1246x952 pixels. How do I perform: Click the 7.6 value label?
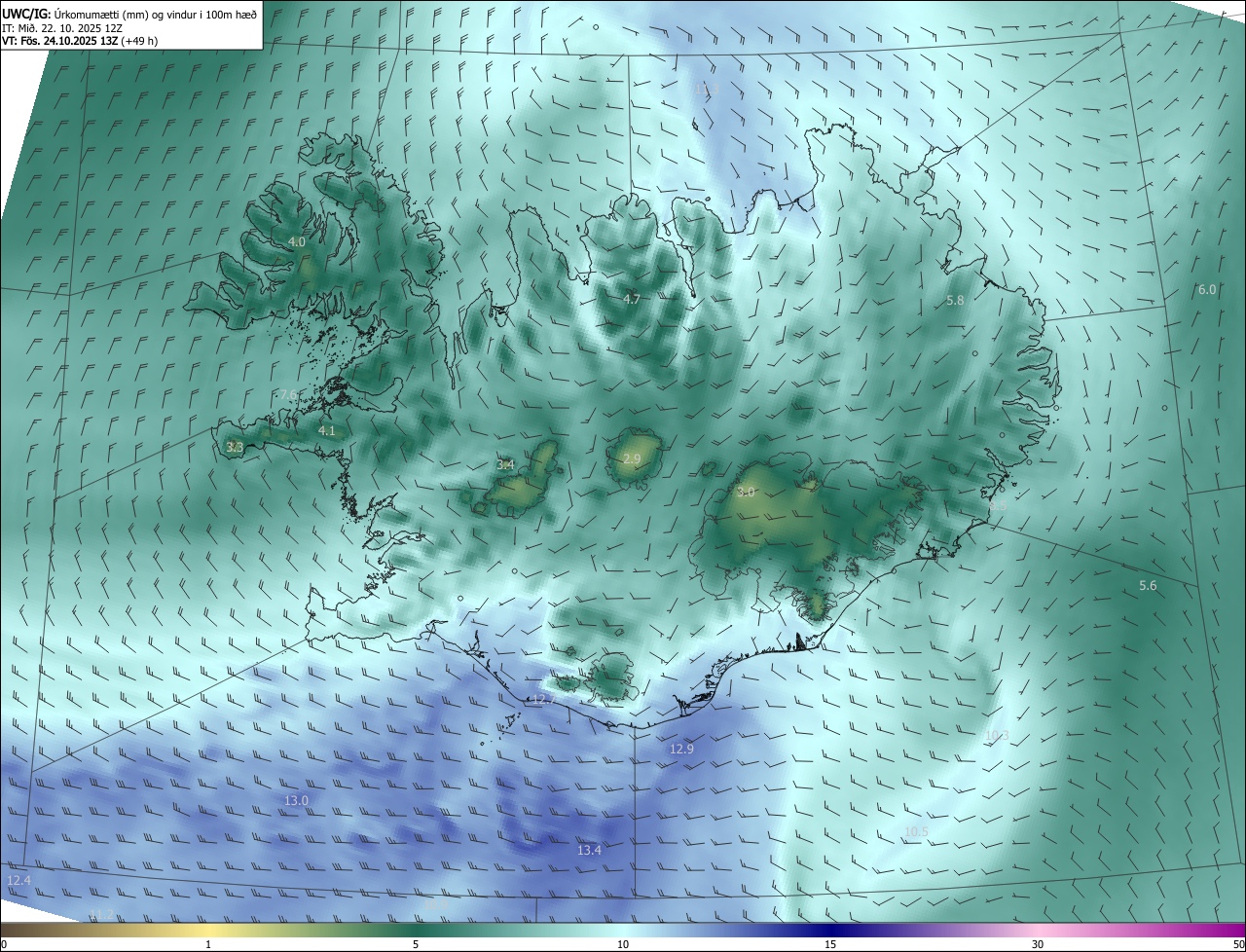point(287,394)
